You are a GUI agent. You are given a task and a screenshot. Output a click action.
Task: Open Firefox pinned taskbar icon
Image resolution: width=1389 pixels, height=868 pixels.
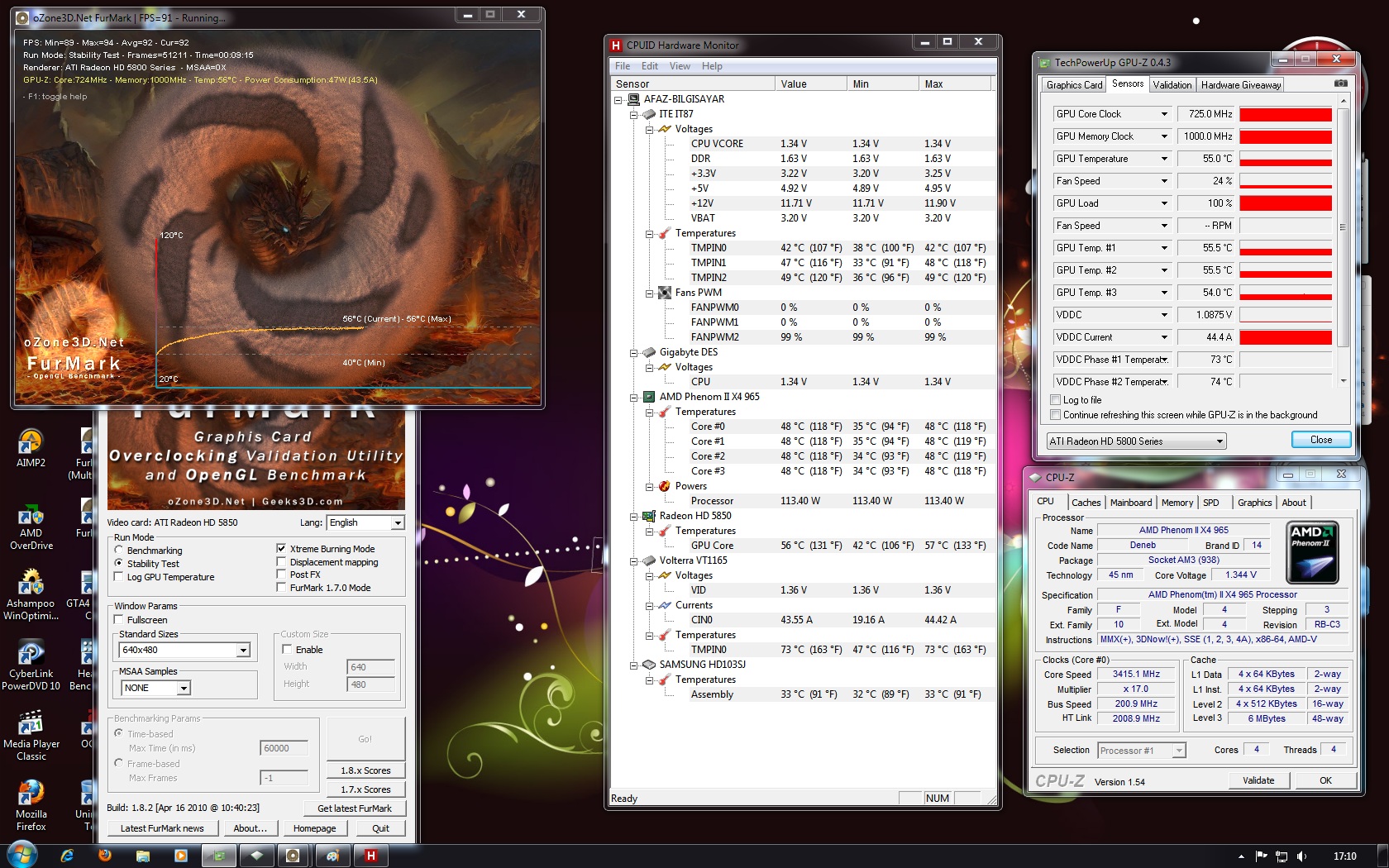pyautogui.click(x=105, y=856)
